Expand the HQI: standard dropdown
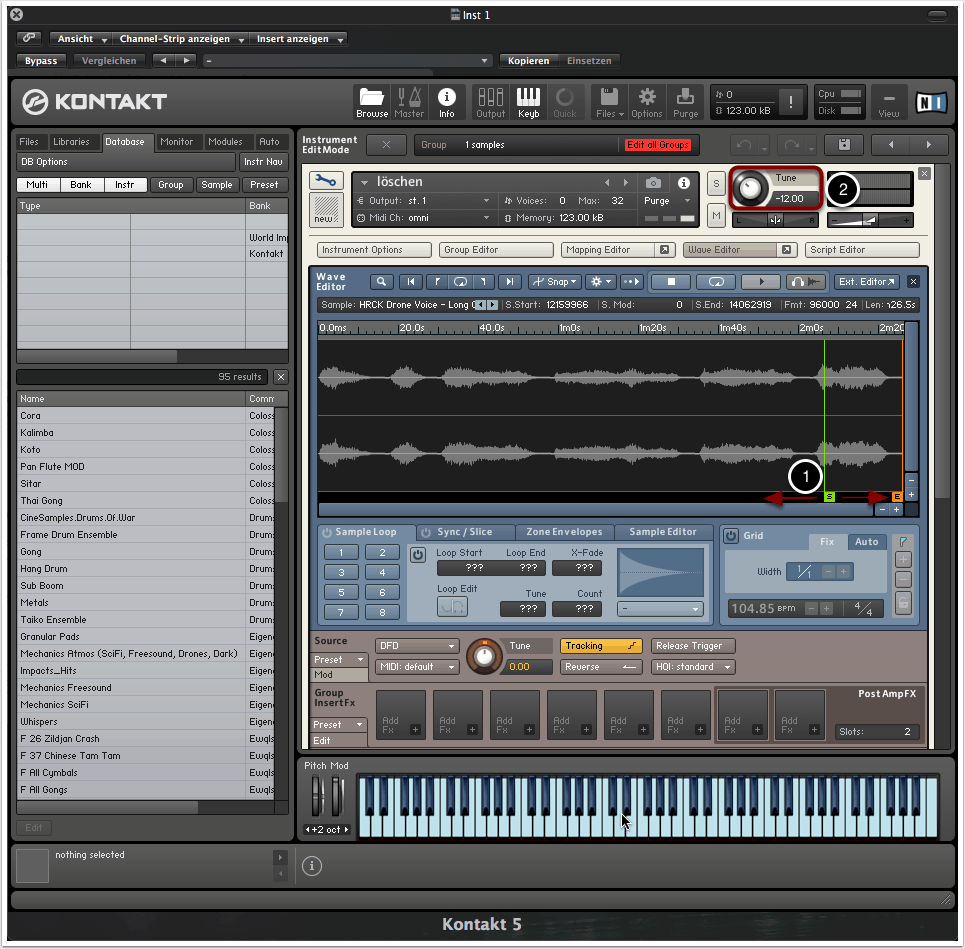Screen dimensions: 965x949 click(x=693, y=667)
